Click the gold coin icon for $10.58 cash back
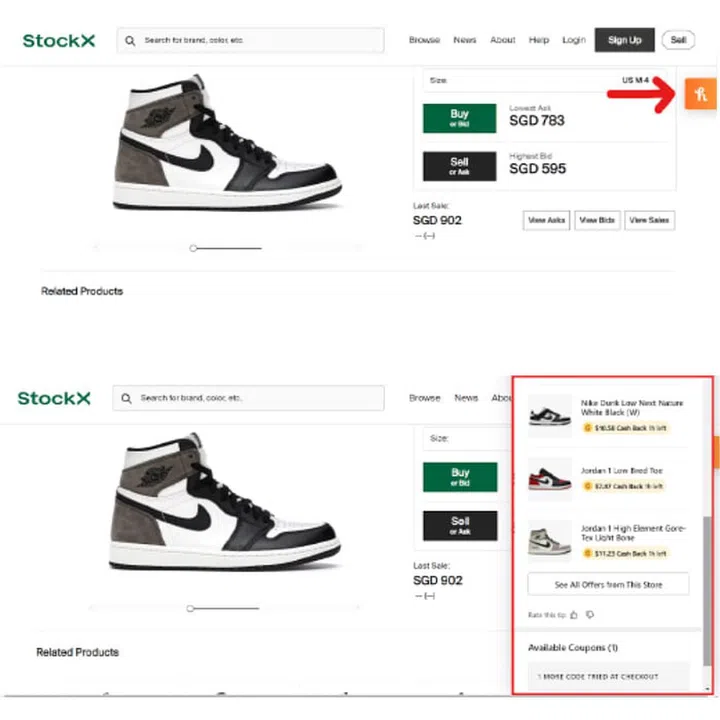 587,428
